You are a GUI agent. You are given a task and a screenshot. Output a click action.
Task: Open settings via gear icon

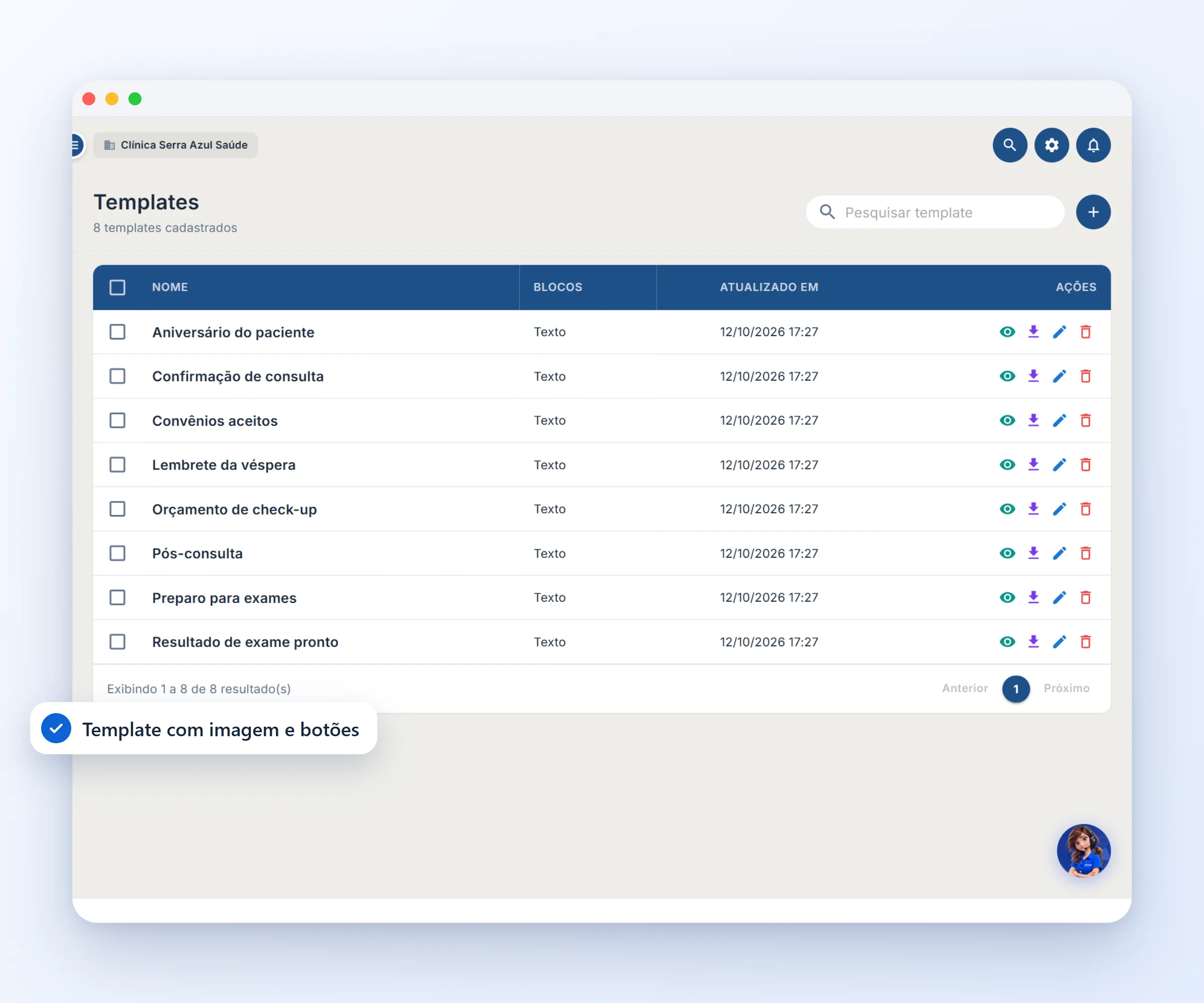coord(1051,145)
